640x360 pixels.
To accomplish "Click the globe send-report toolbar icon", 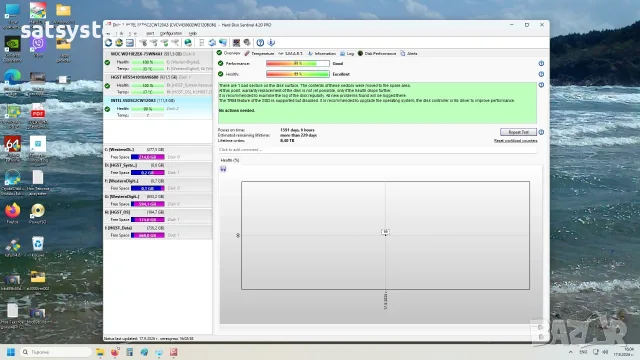I will 188,42.
